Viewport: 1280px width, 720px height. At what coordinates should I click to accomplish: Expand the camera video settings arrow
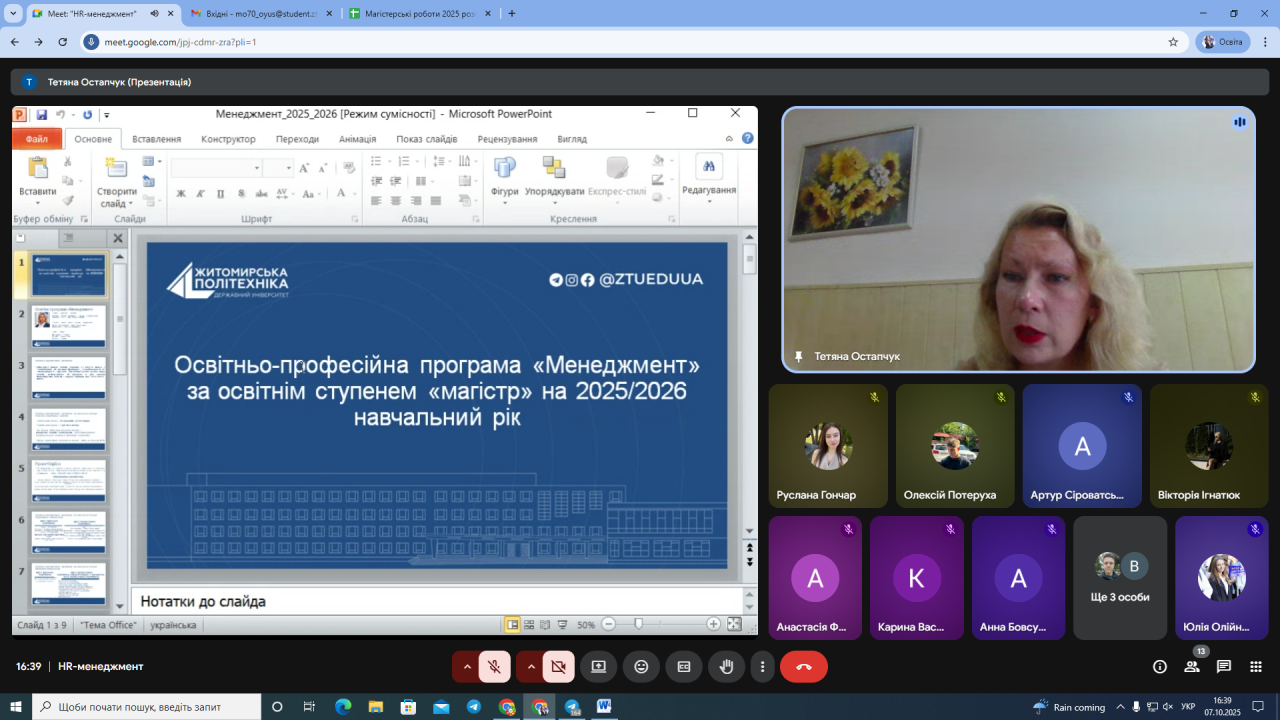pos(531,667)
